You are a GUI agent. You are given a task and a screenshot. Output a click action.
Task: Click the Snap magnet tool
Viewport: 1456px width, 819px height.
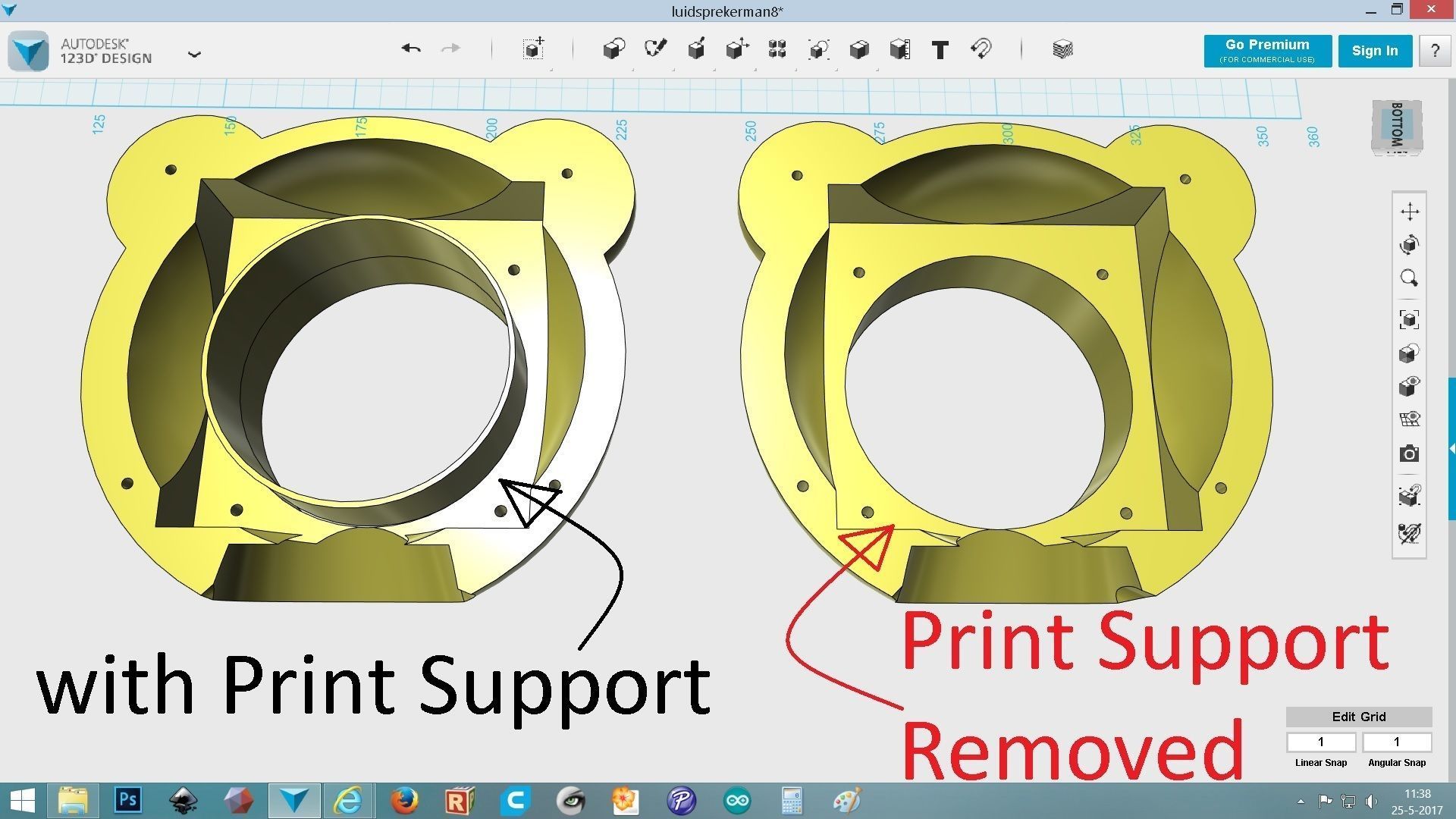coord(981,49)
